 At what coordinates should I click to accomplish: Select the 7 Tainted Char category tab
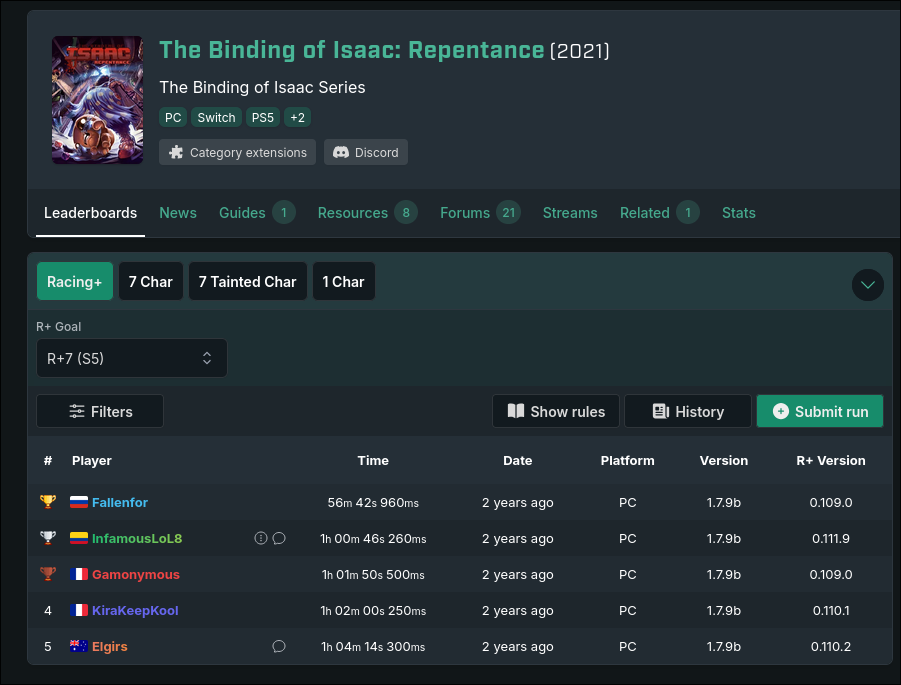tap(248, 282)
